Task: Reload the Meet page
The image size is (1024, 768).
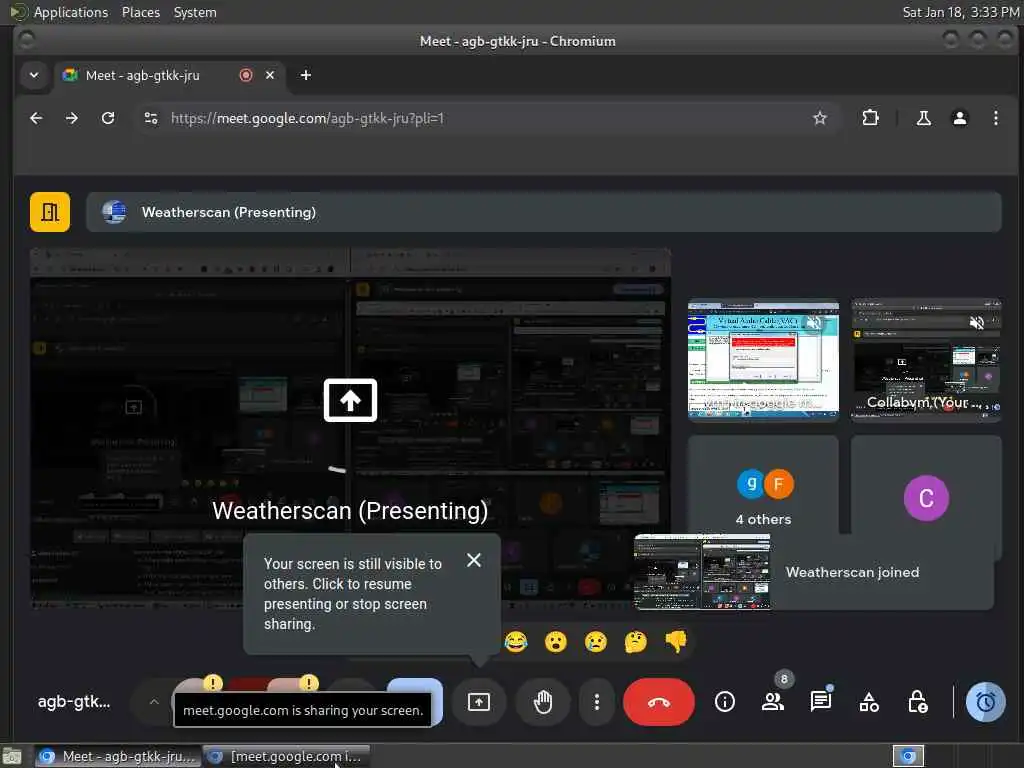Action: [x=108, y=118]
